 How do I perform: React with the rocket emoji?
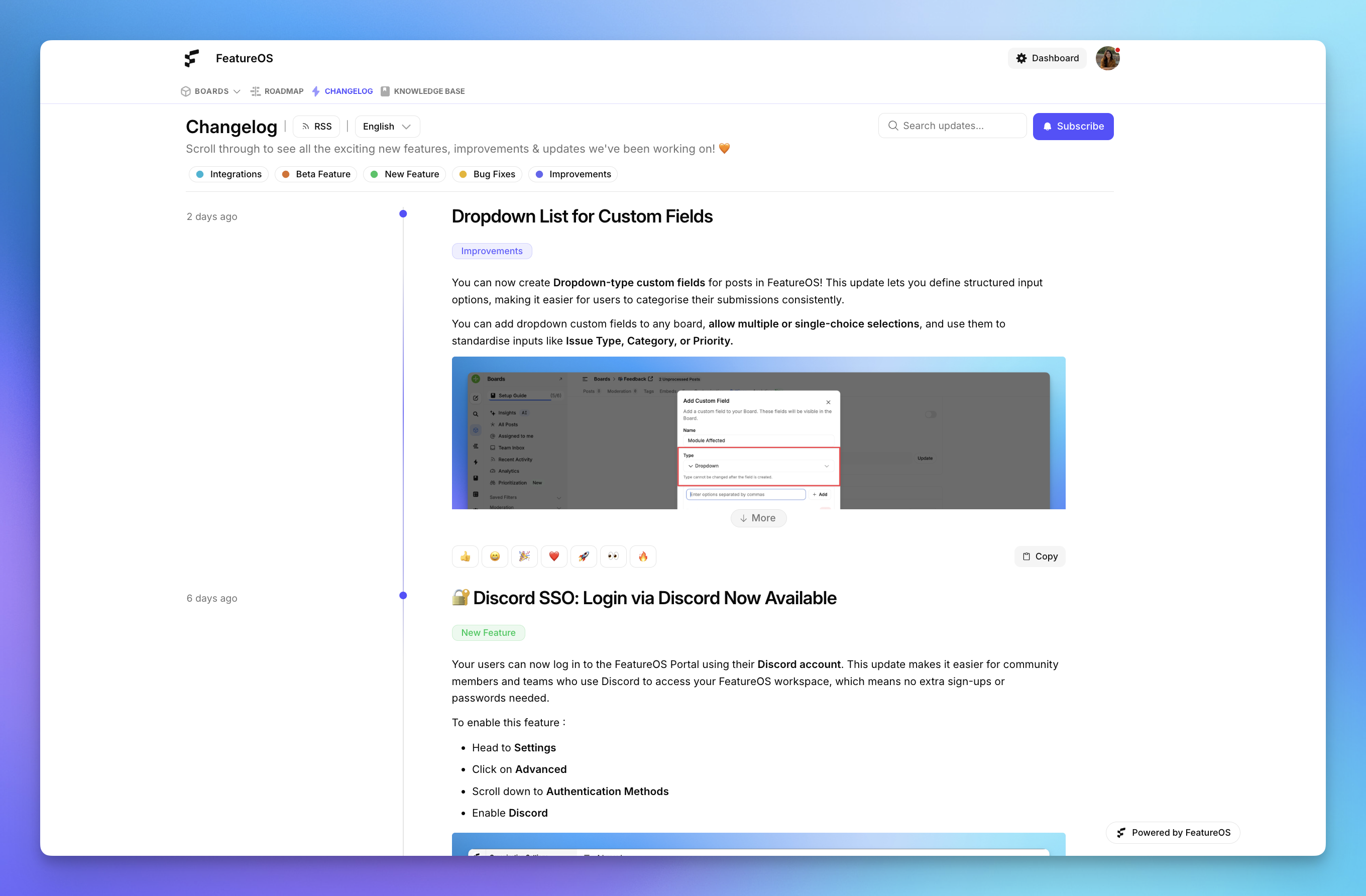(x=584, y=556)
